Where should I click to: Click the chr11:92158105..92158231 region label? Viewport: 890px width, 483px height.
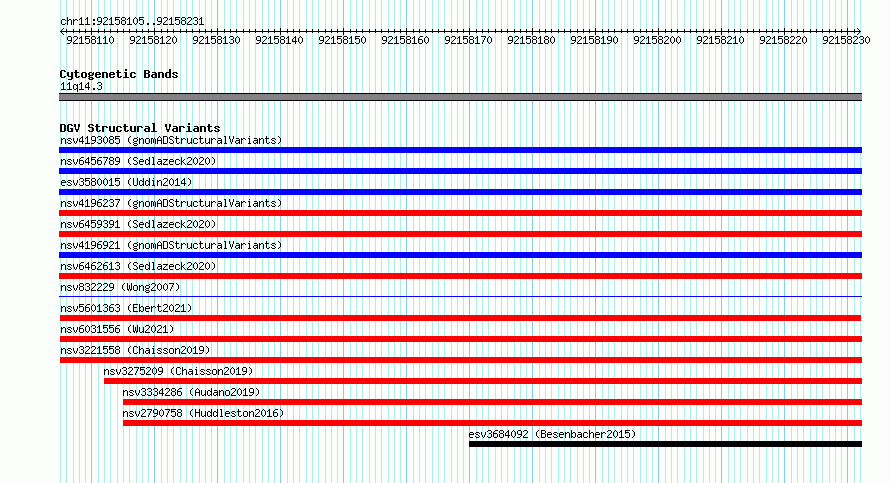pos(132,22)
